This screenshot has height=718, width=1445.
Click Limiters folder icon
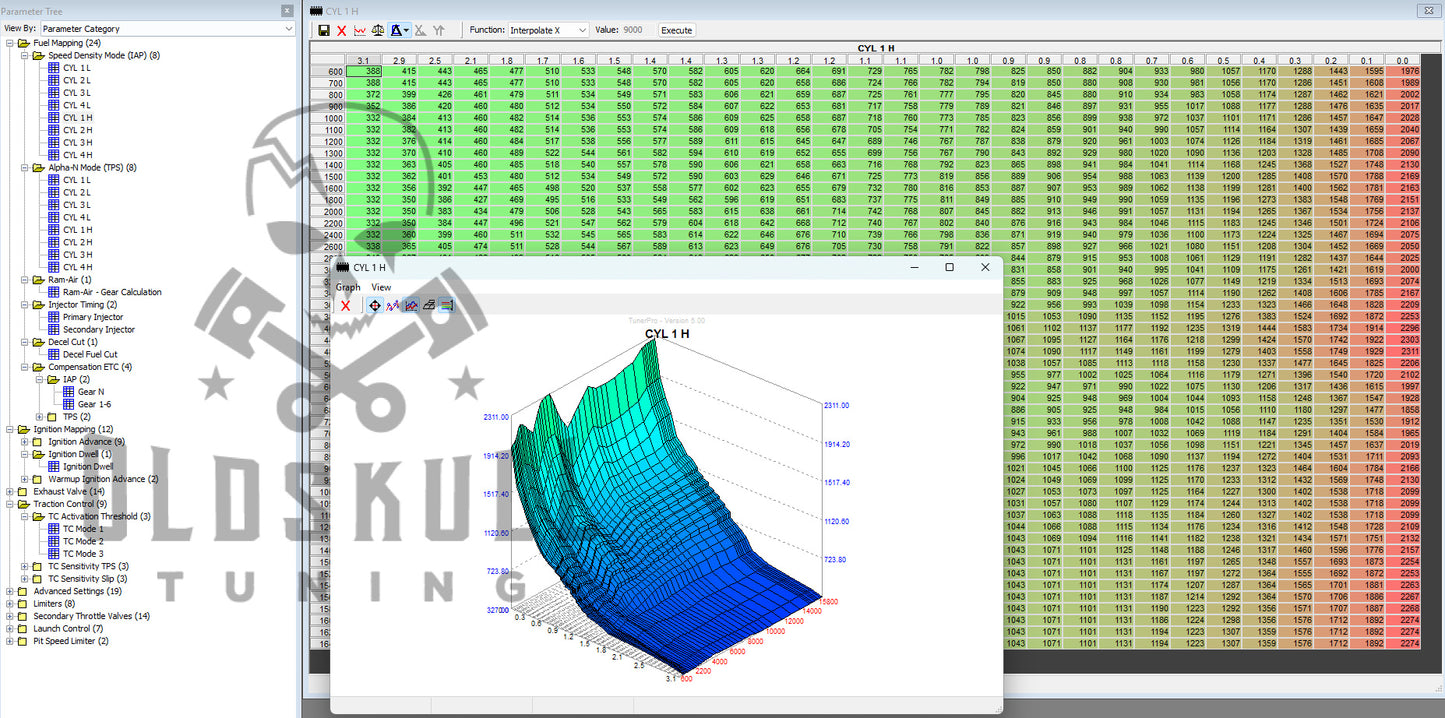pos(24,604)
